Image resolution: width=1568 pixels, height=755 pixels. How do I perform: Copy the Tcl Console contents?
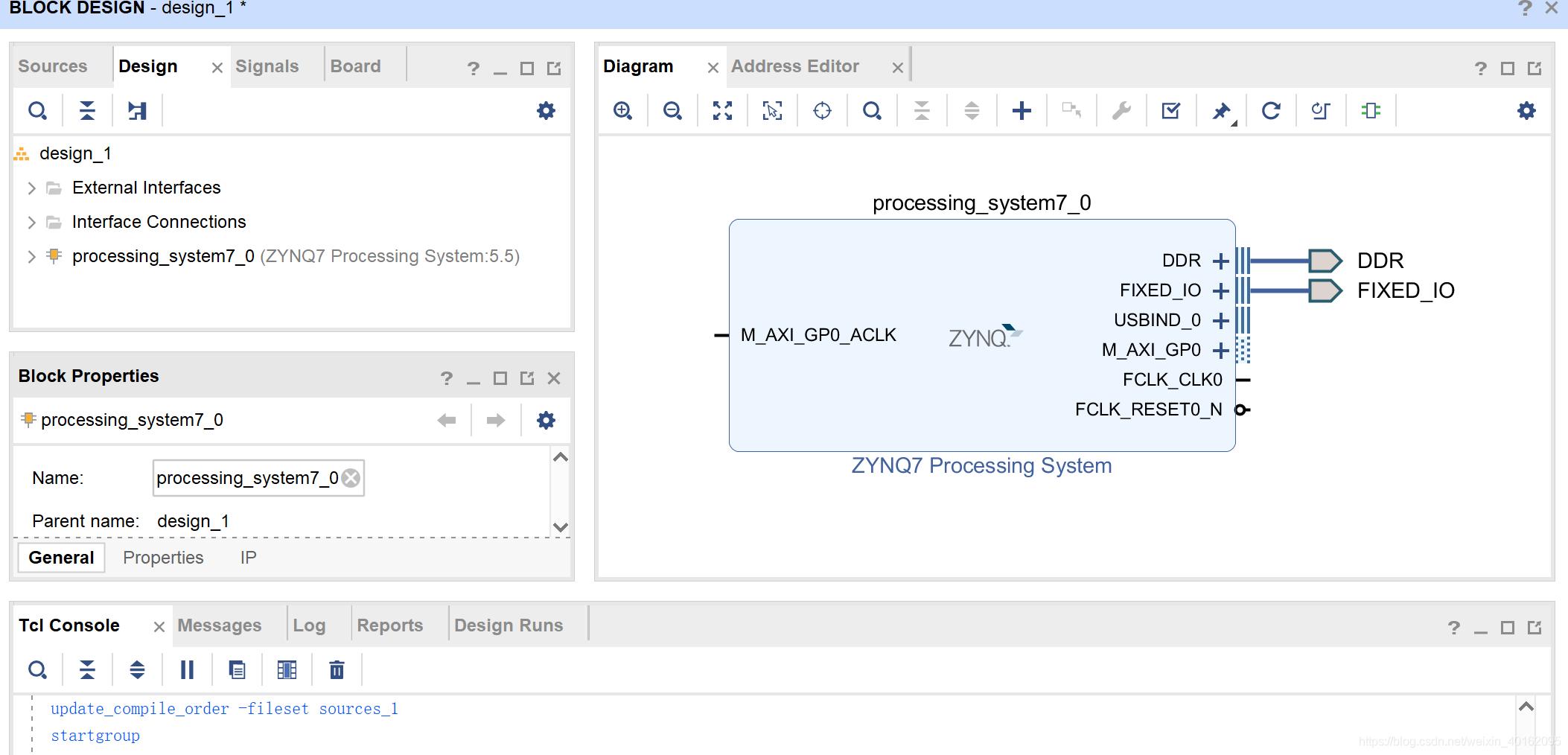(237, 670)
